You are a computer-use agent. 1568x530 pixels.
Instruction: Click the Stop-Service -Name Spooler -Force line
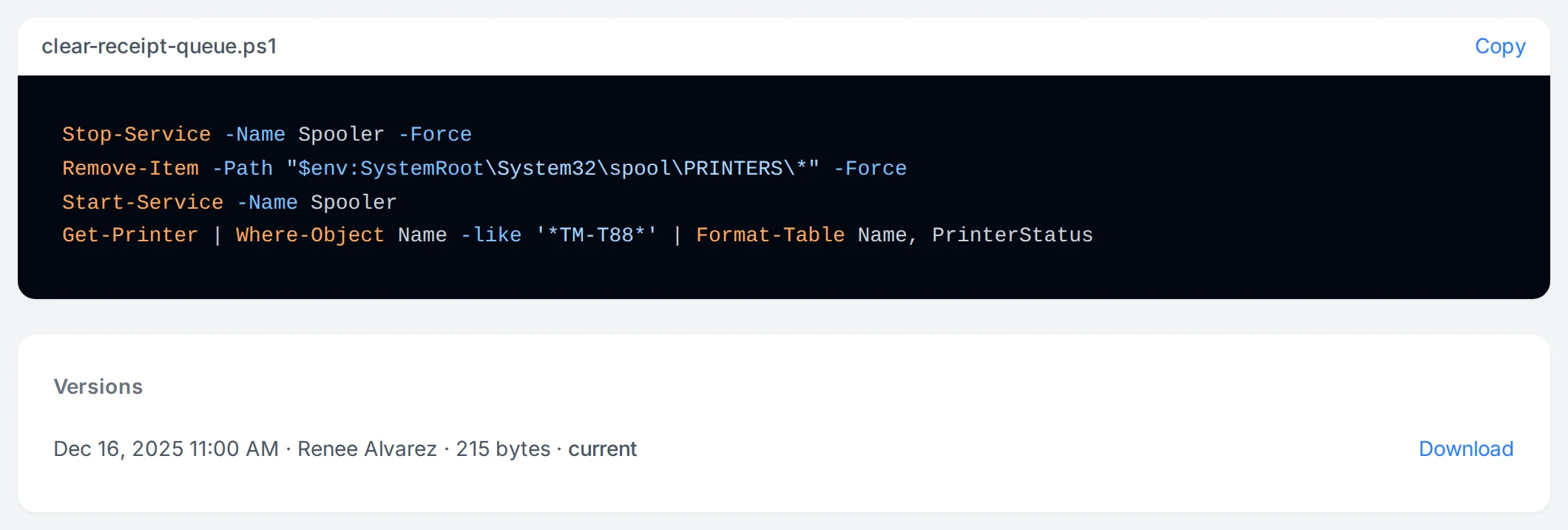267,135
